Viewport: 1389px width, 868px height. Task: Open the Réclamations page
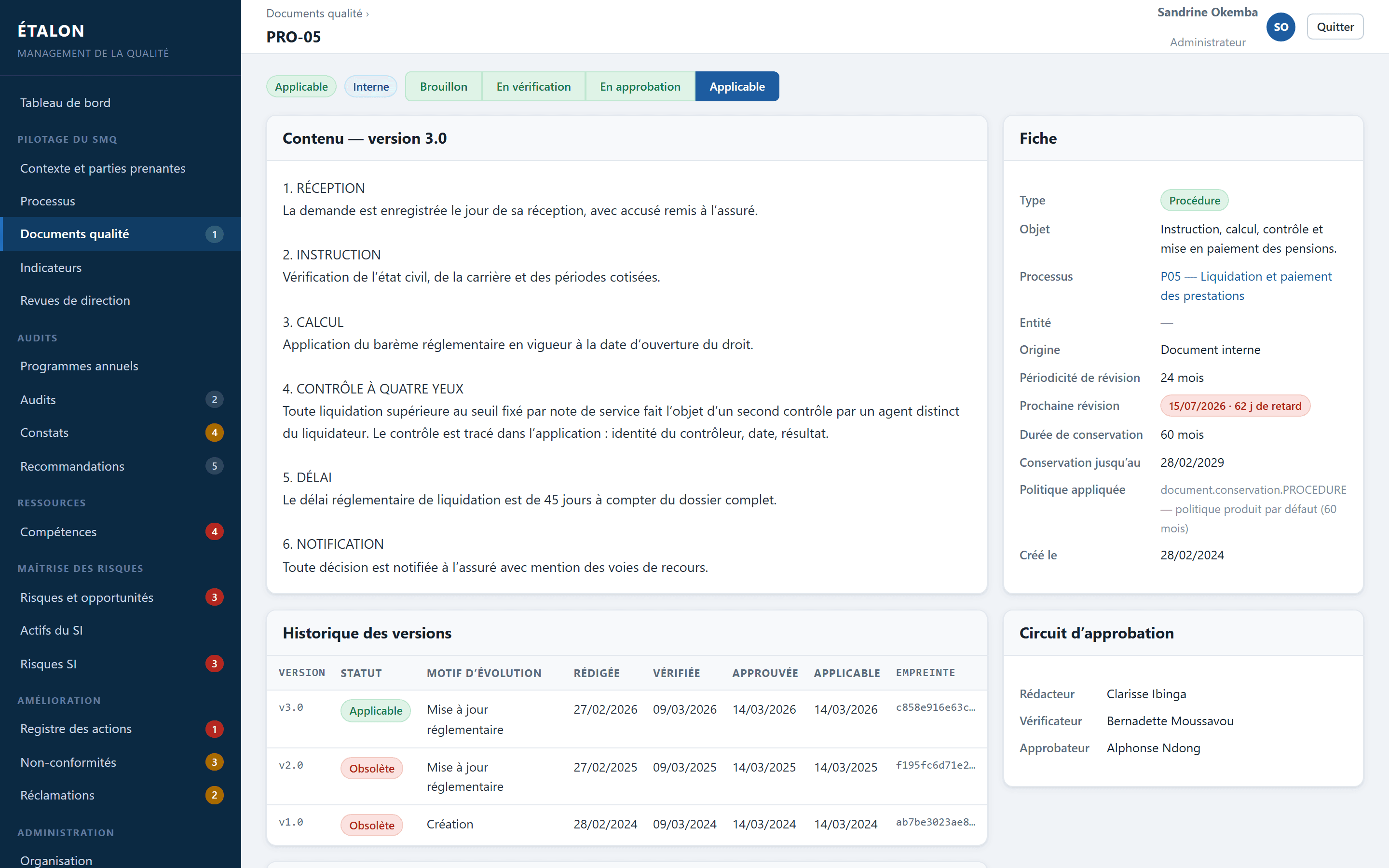121,795
